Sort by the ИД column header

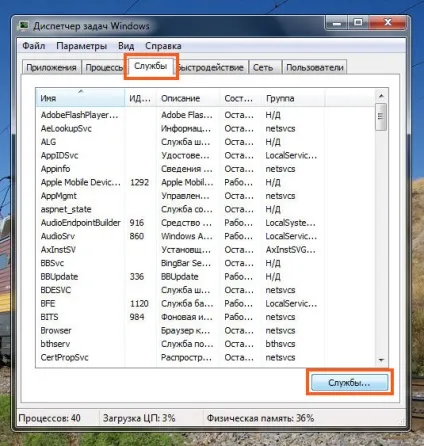click(x=140, y=98)
